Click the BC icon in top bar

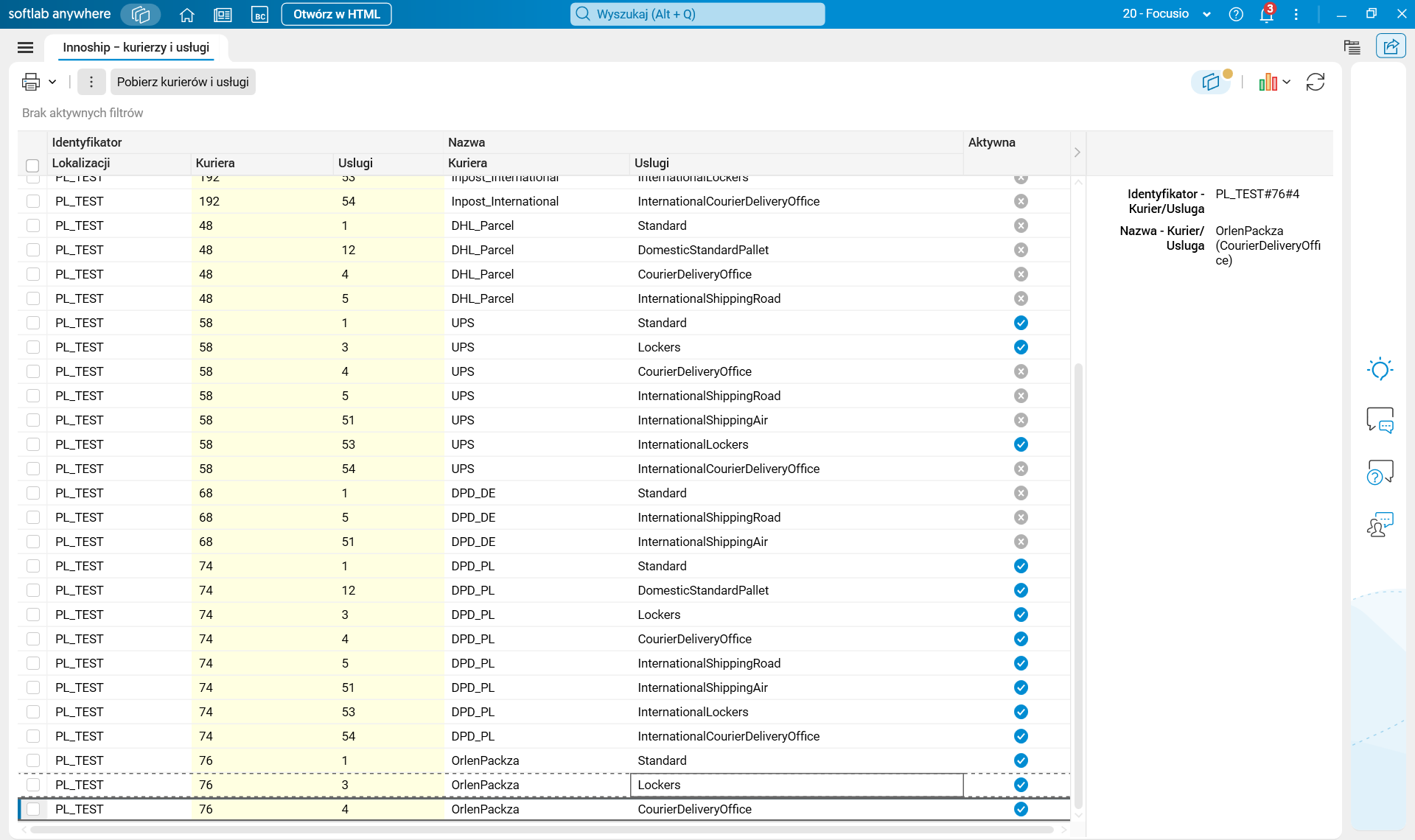point(259,14)
